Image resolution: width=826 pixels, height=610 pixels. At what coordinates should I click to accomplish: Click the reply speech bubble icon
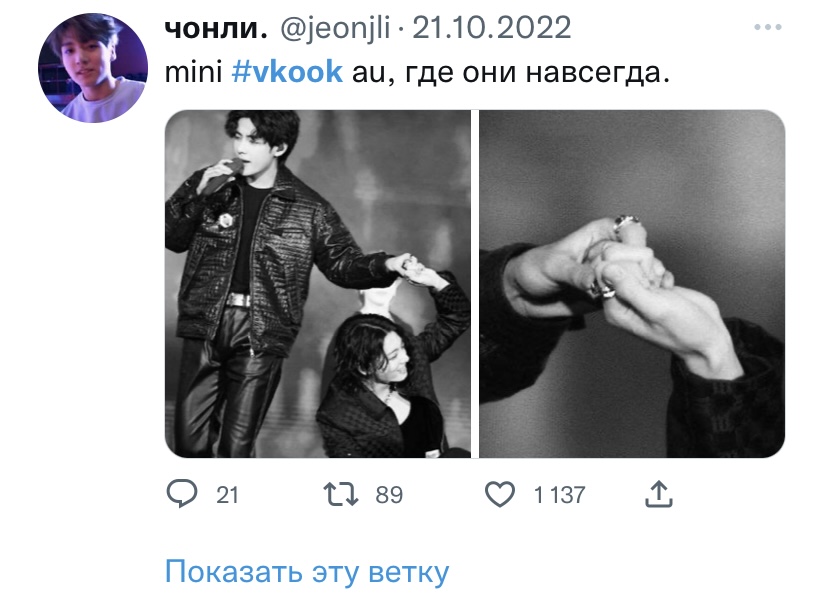pos(182,494)
